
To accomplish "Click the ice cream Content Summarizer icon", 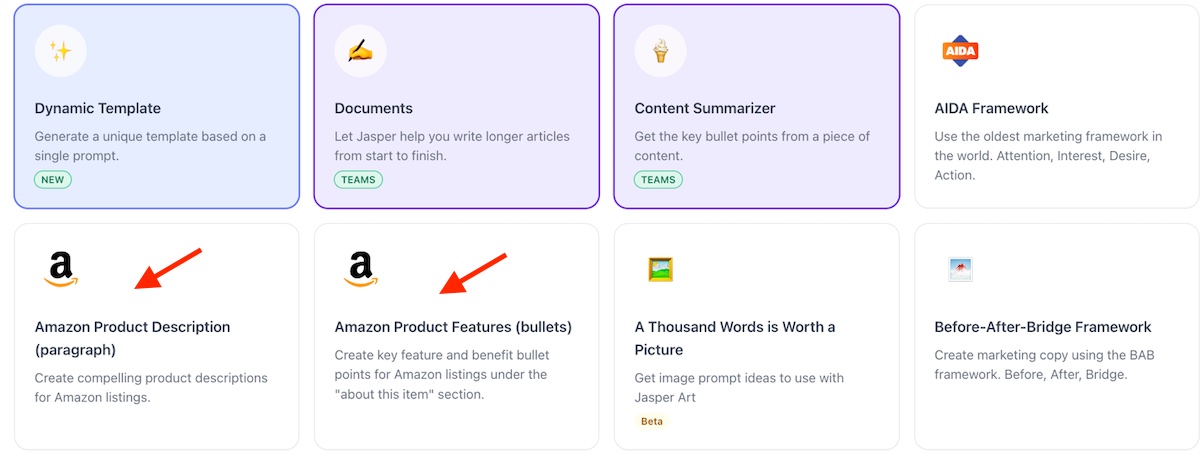I will point(660,51).
